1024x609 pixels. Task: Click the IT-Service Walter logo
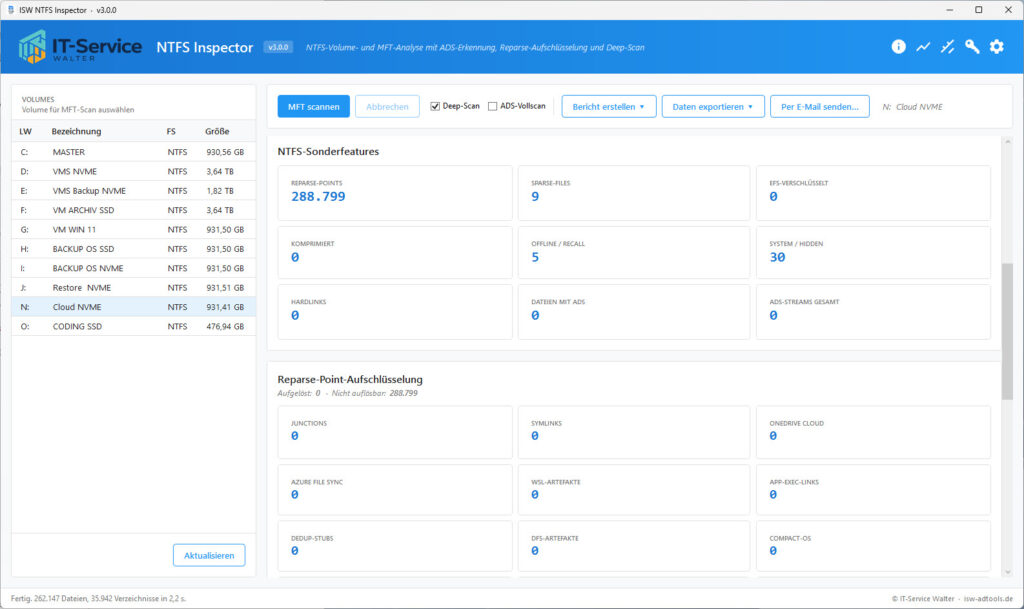(x=80, y=47)
